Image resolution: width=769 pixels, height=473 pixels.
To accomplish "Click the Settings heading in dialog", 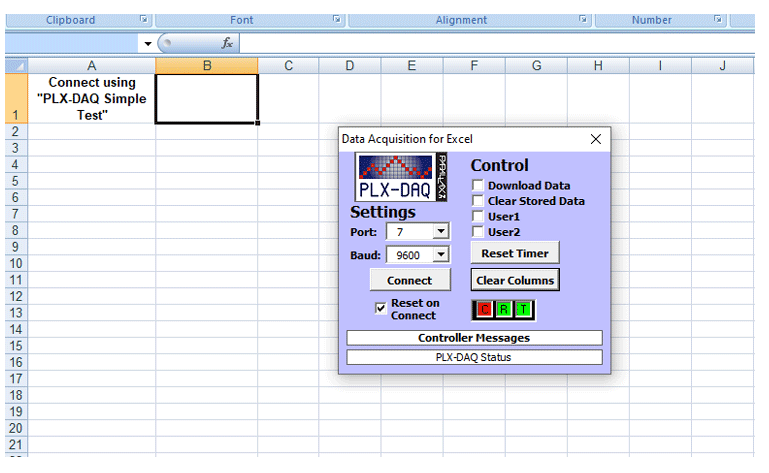I will click(383, 212).
